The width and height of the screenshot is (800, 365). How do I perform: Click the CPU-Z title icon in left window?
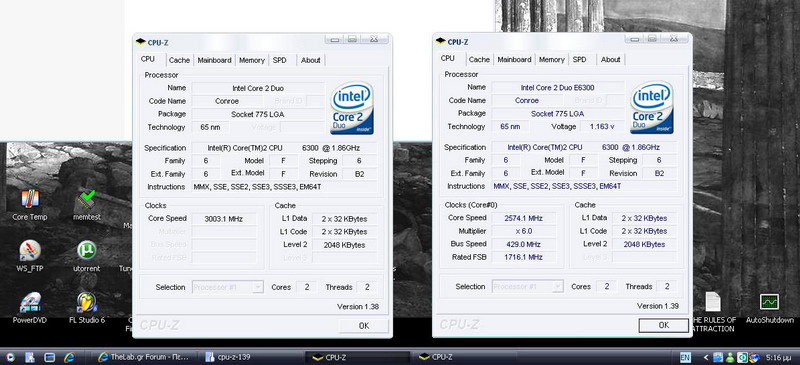tap(141, 42)
